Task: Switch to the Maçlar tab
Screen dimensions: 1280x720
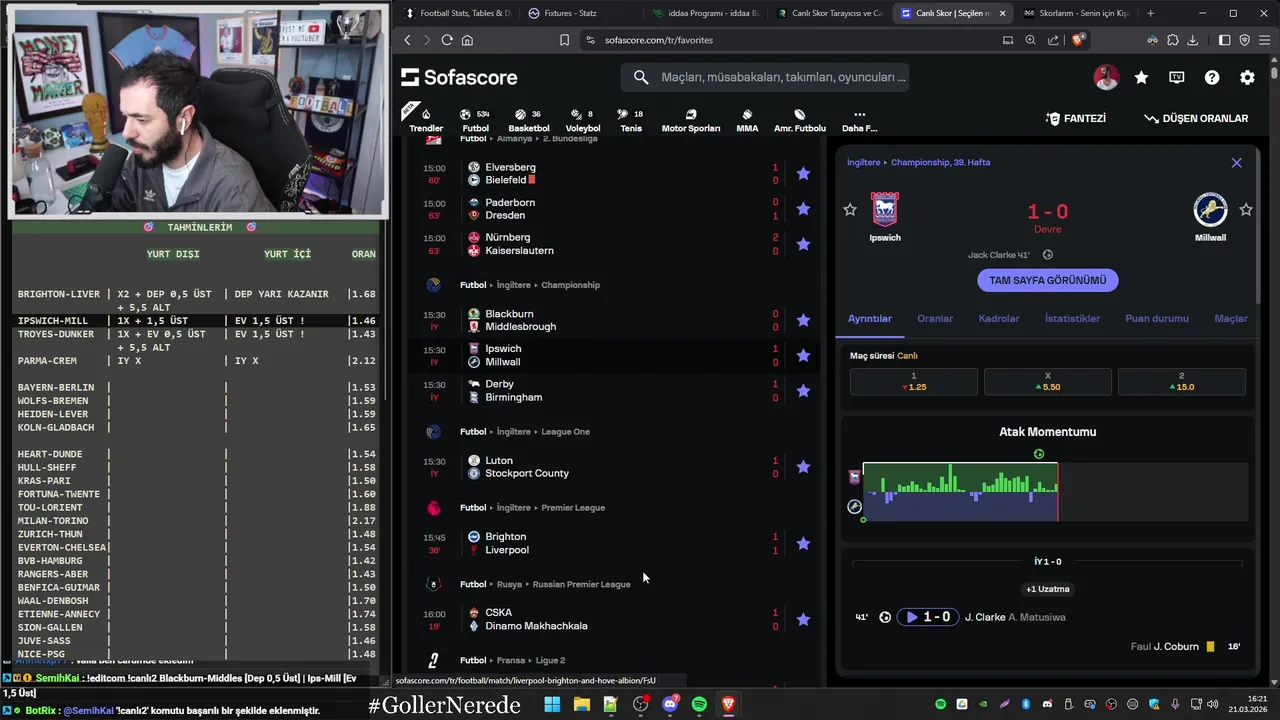Action: (1231, 318)
